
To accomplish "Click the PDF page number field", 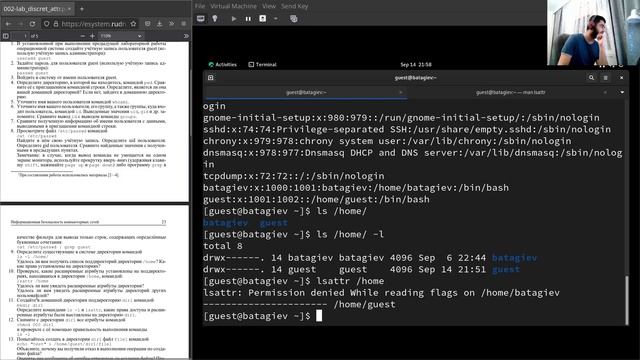I will coord(21,36).
